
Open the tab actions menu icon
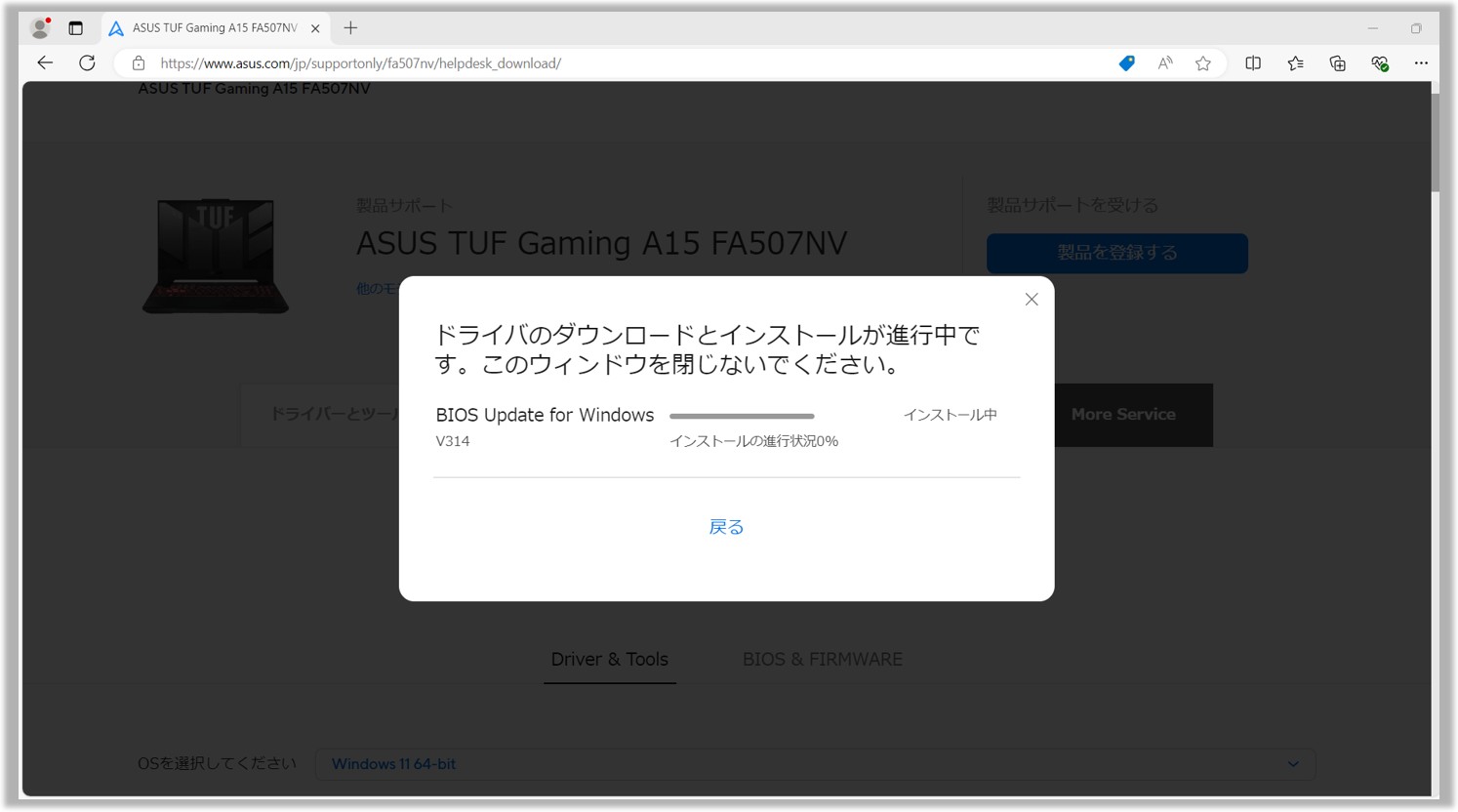pos(75,28)
